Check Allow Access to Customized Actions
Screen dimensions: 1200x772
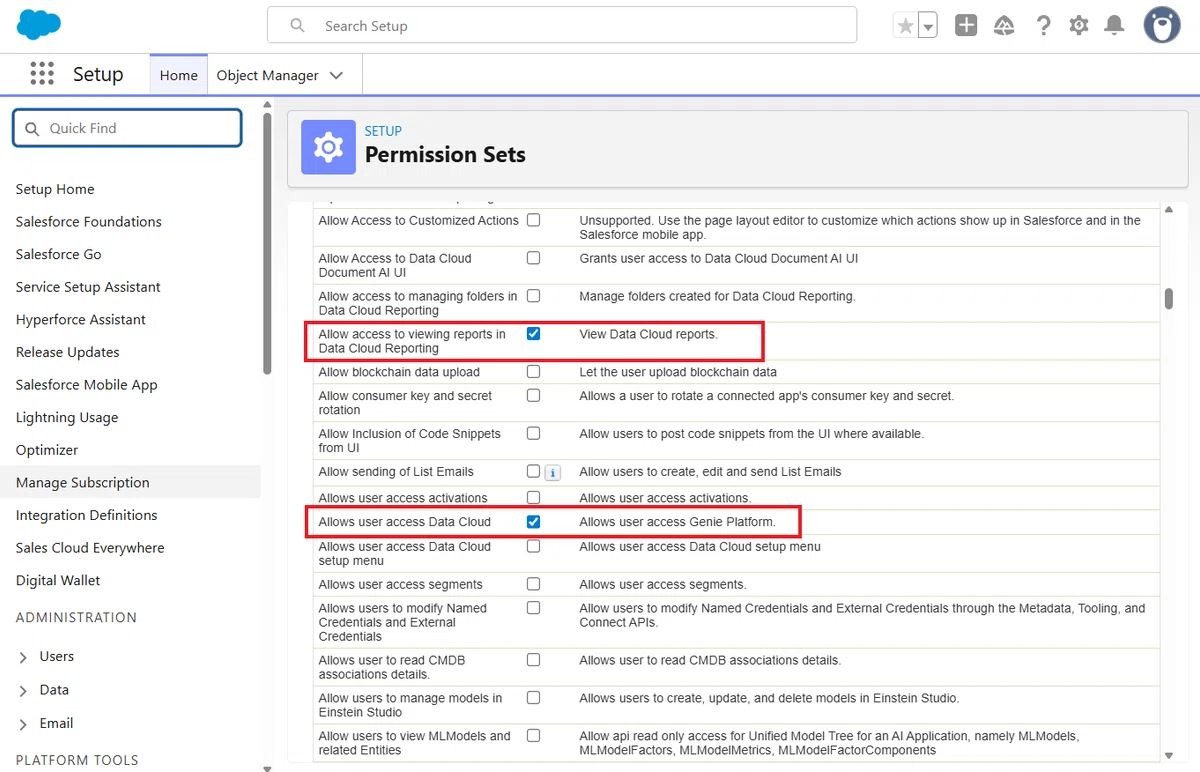coord(534,220)
